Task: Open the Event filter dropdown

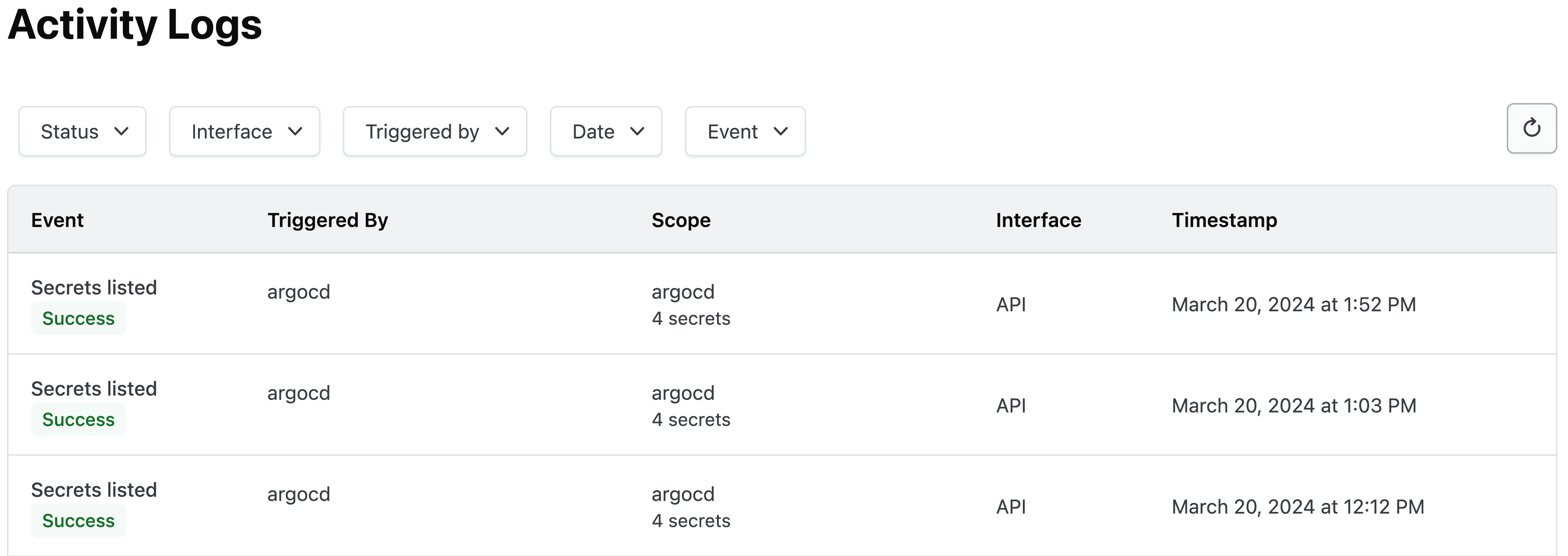Action: pos(745,132)
